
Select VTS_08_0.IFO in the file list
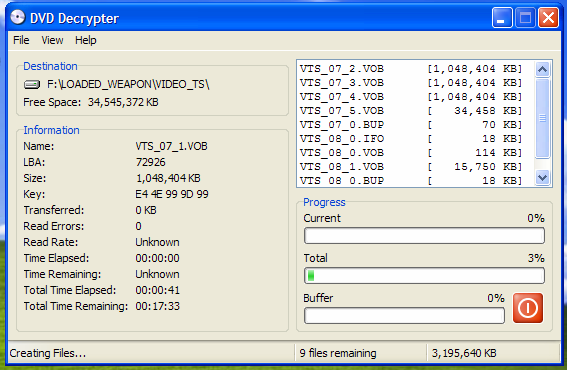[411, 139]
